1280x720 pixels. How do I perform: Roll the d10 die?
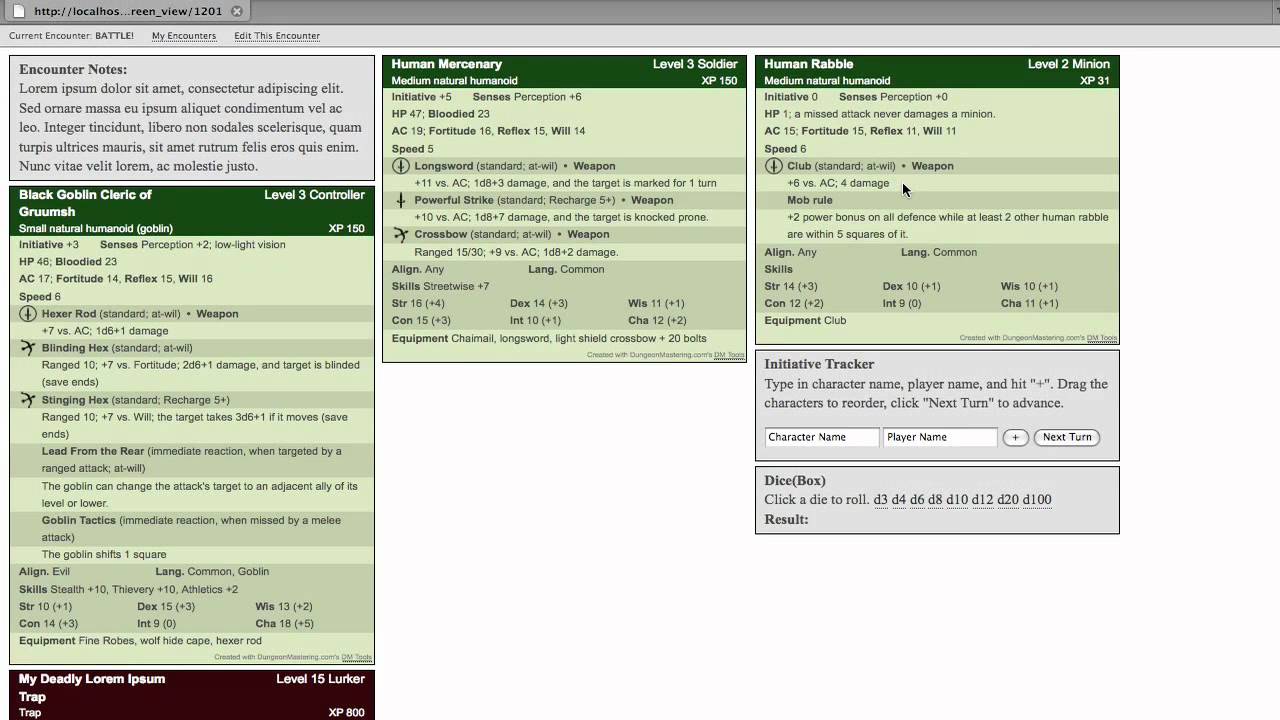click(x=957, y=500)
